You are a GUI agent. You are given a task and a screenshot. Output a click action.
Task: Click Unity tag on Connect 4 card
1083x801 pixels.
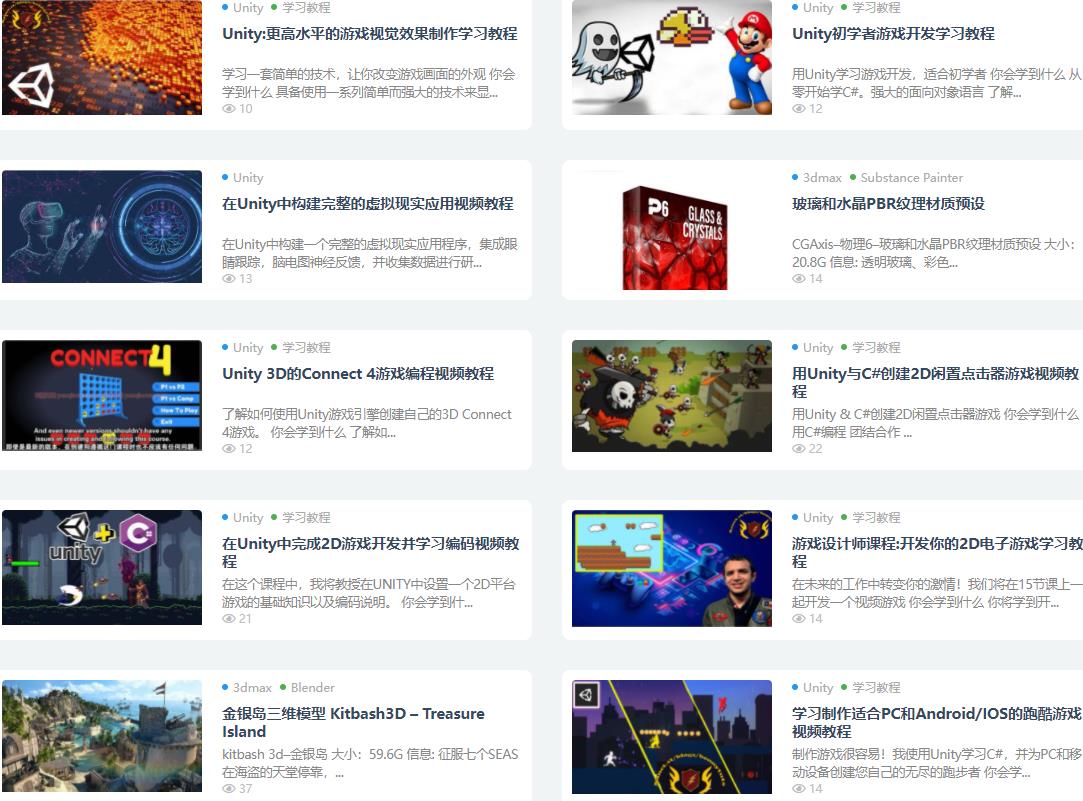[x=248, y=347]
